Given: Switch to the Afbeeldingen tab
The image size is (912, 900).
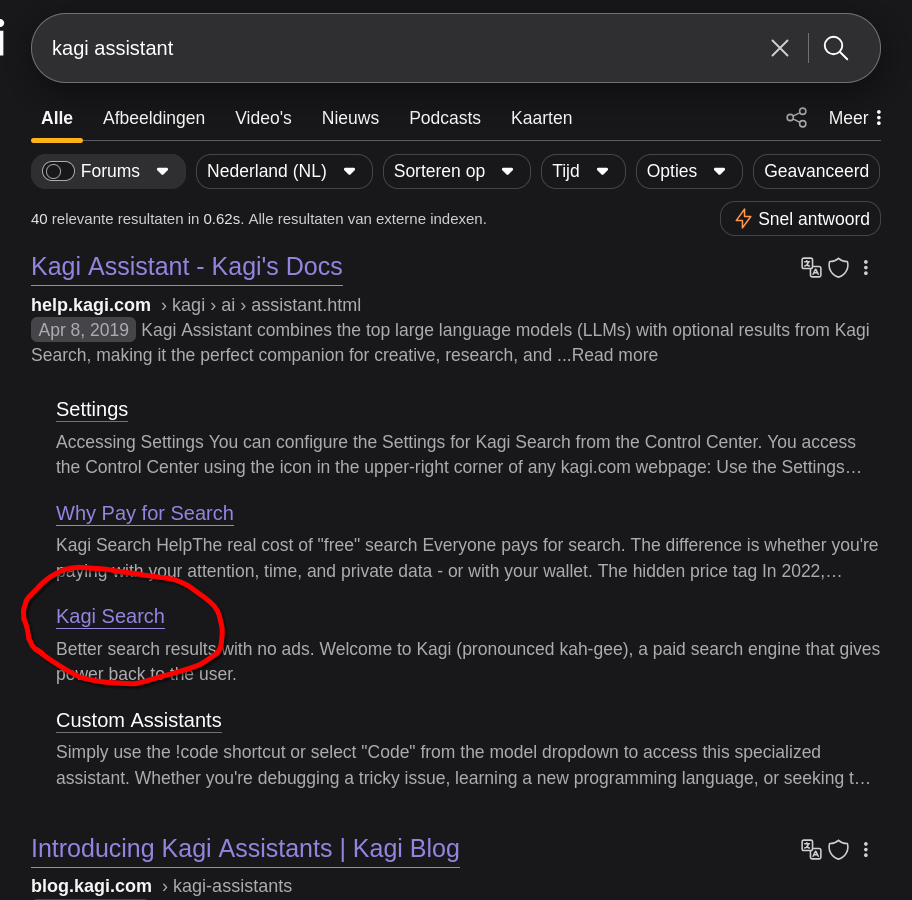Looking at the screenshot, I should click(x=154, y=117).
